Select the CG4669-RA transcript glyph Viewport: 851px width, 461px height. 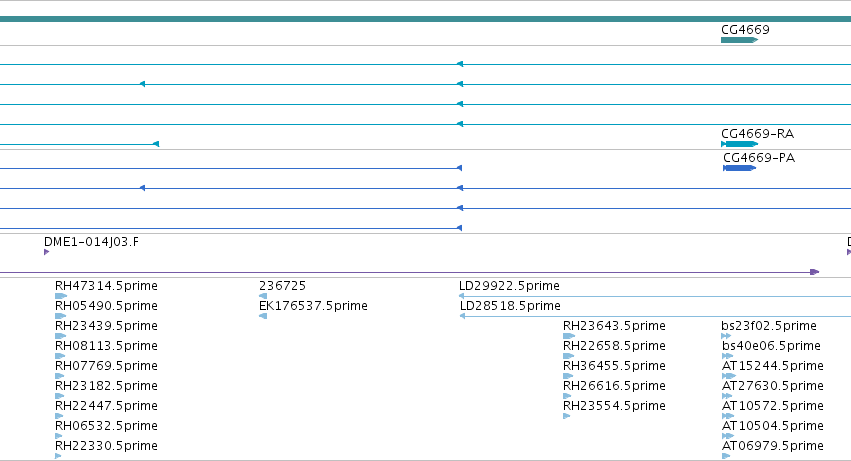[x=739, y=144]
